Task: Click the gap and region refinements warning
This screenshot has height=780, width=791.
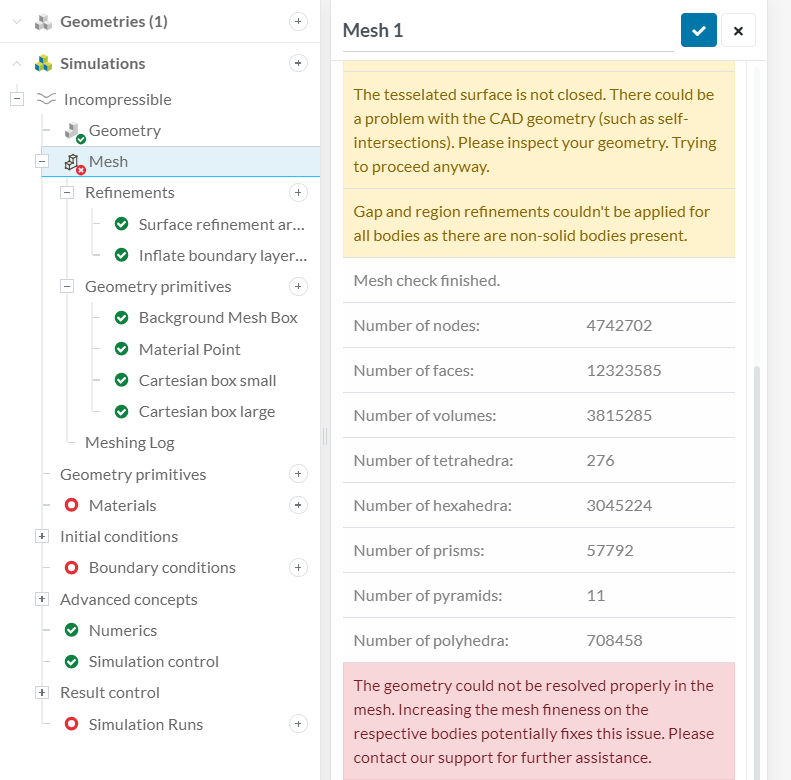Action: click(x=539, y=224)
